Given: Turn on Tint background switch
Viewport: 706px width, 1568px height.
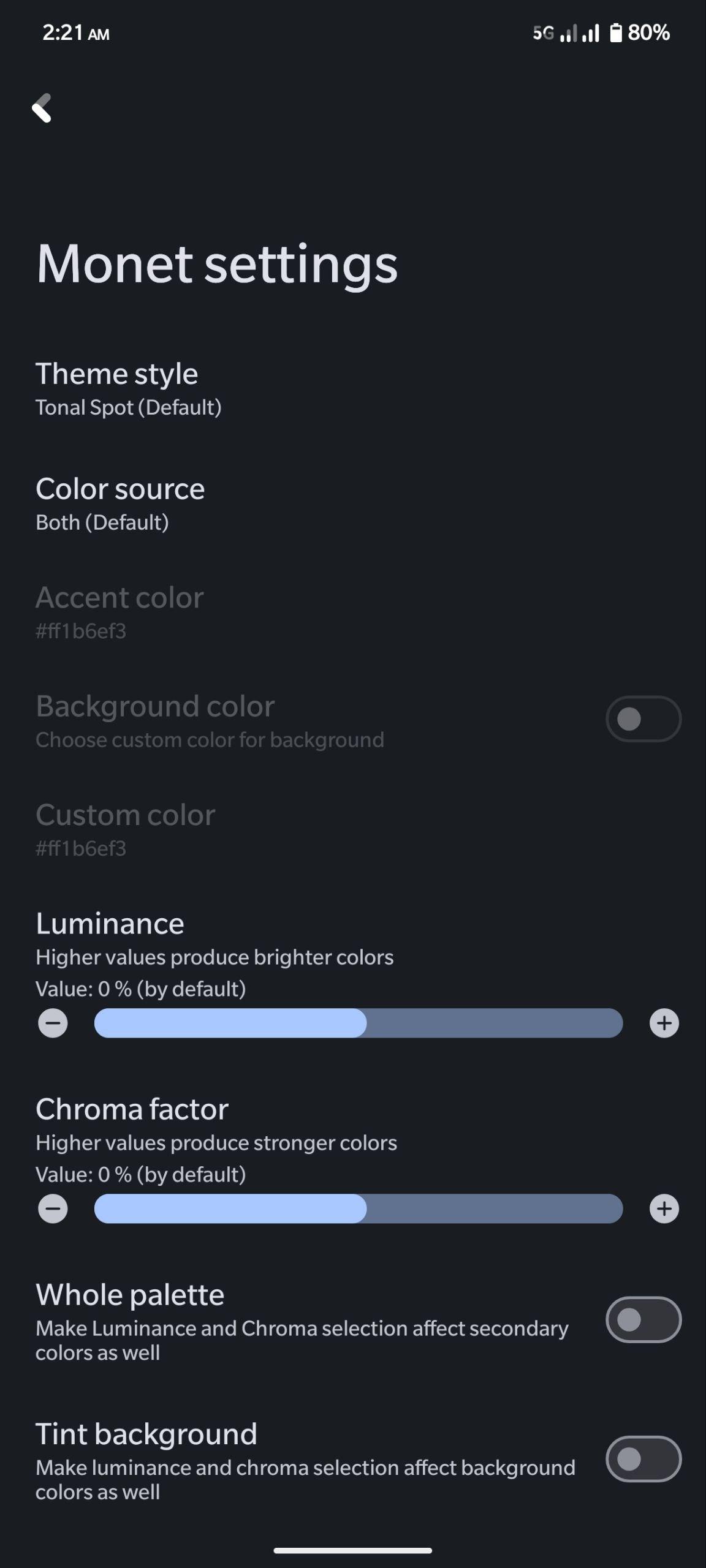Looking at the screenshot, I should pyautogui.click(x=643, y=1459).
